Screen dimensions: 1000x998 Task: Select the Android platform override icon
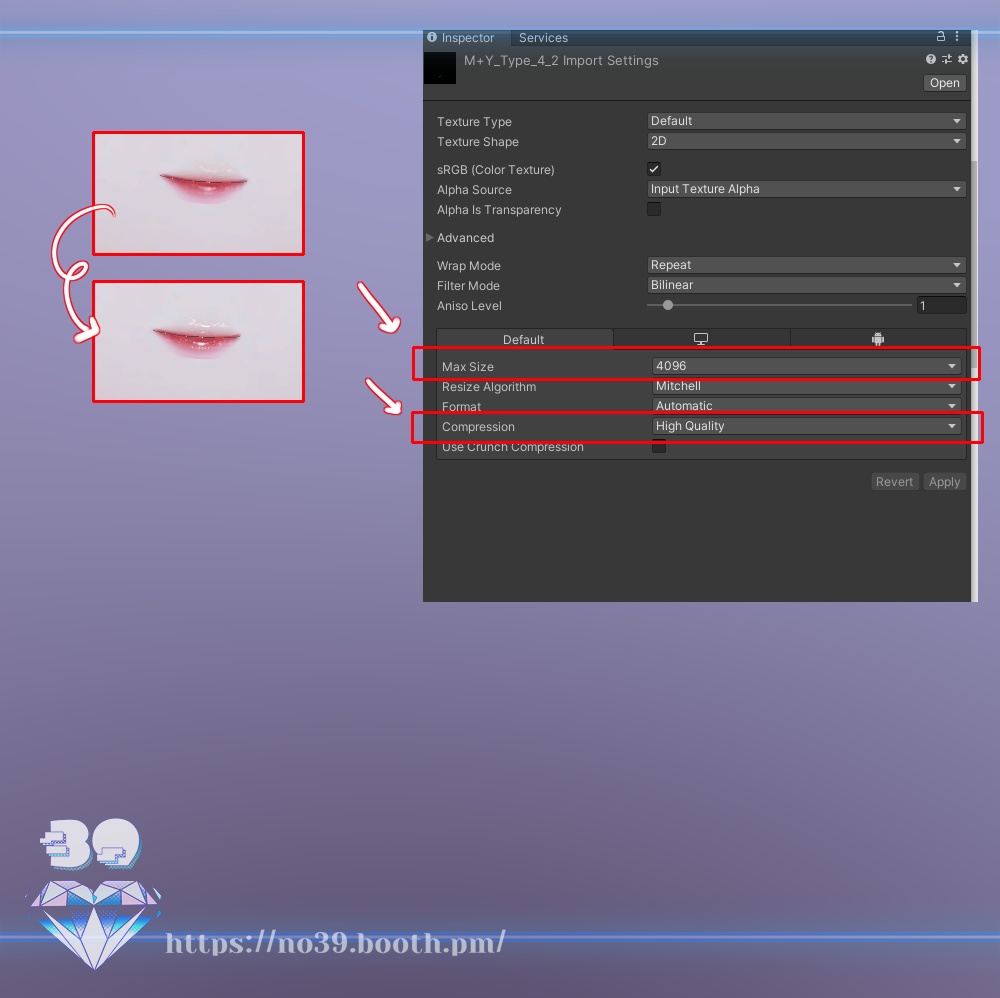click(879, 338)
